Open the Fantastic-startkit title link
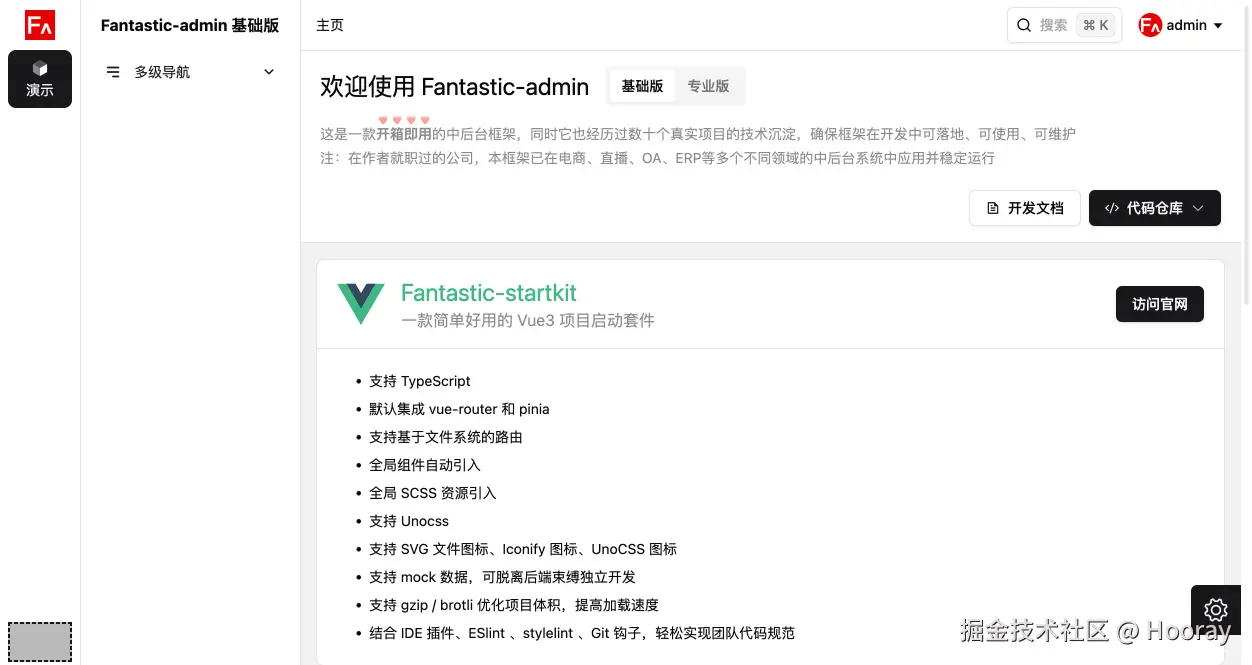Image resolution: width=1252 pixels, height=665 pixels. pyautogui.click(x=488, y=293)
